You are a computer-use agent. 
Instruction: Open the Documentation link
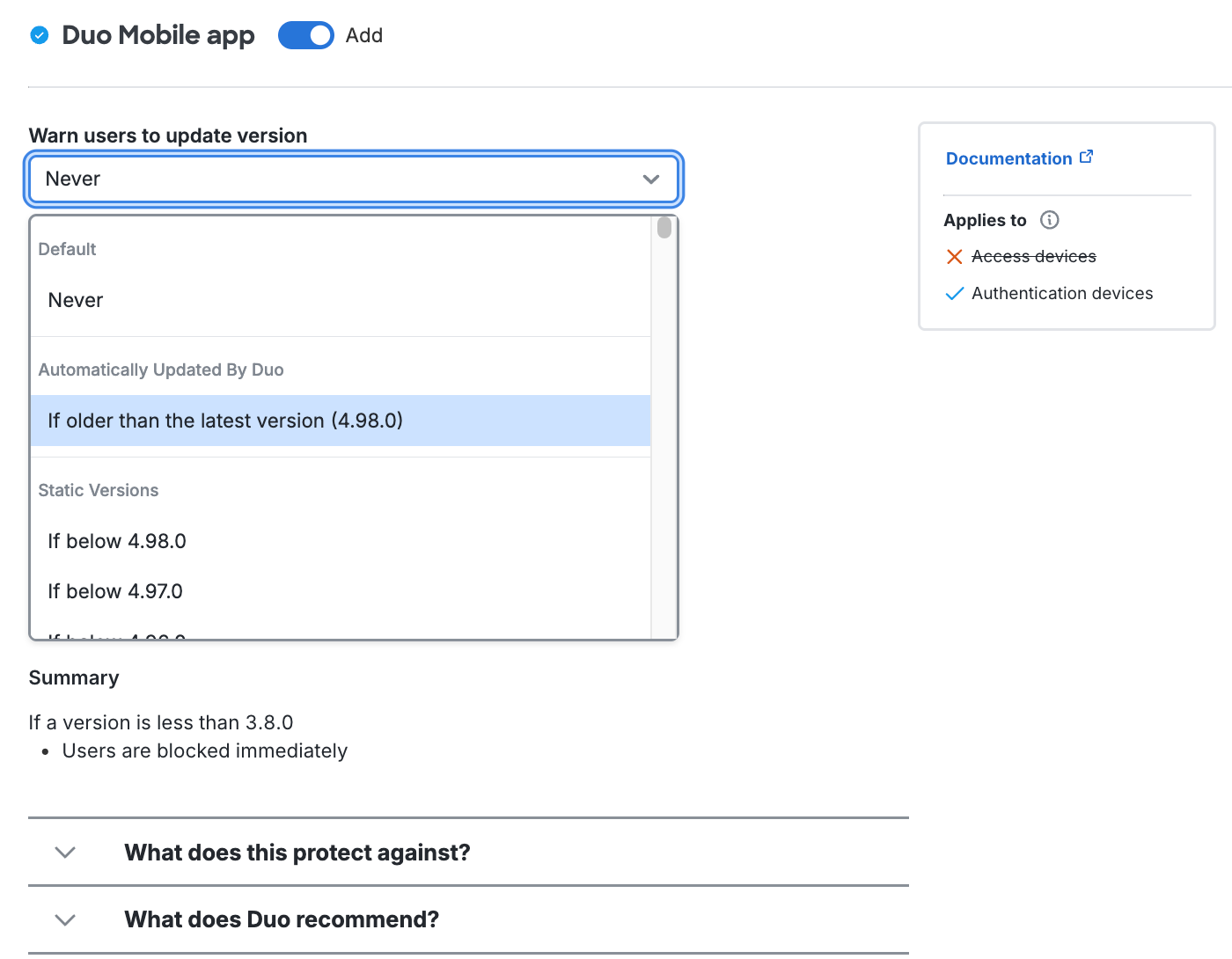pos(1008,157)
